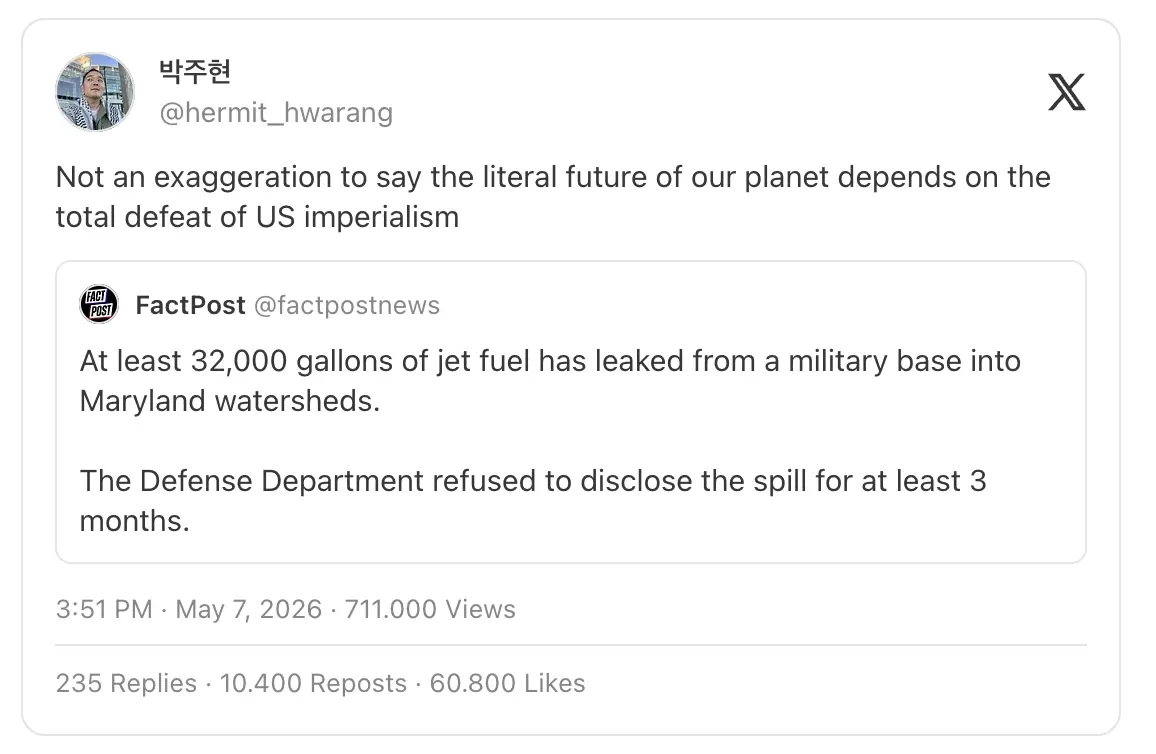Viewport: 1156px width, 754px height.
Task: Click the quoted sentence about the Defense Department
Action: click(x=533, y=500)
